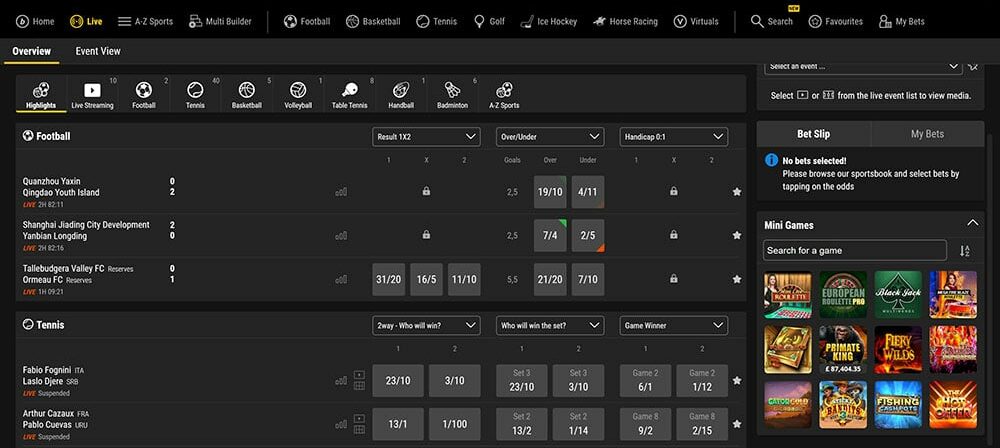This screenshot has height=448, width=1000.
Task: Select the Badminton filter icon
Action: tap(453, 94)
